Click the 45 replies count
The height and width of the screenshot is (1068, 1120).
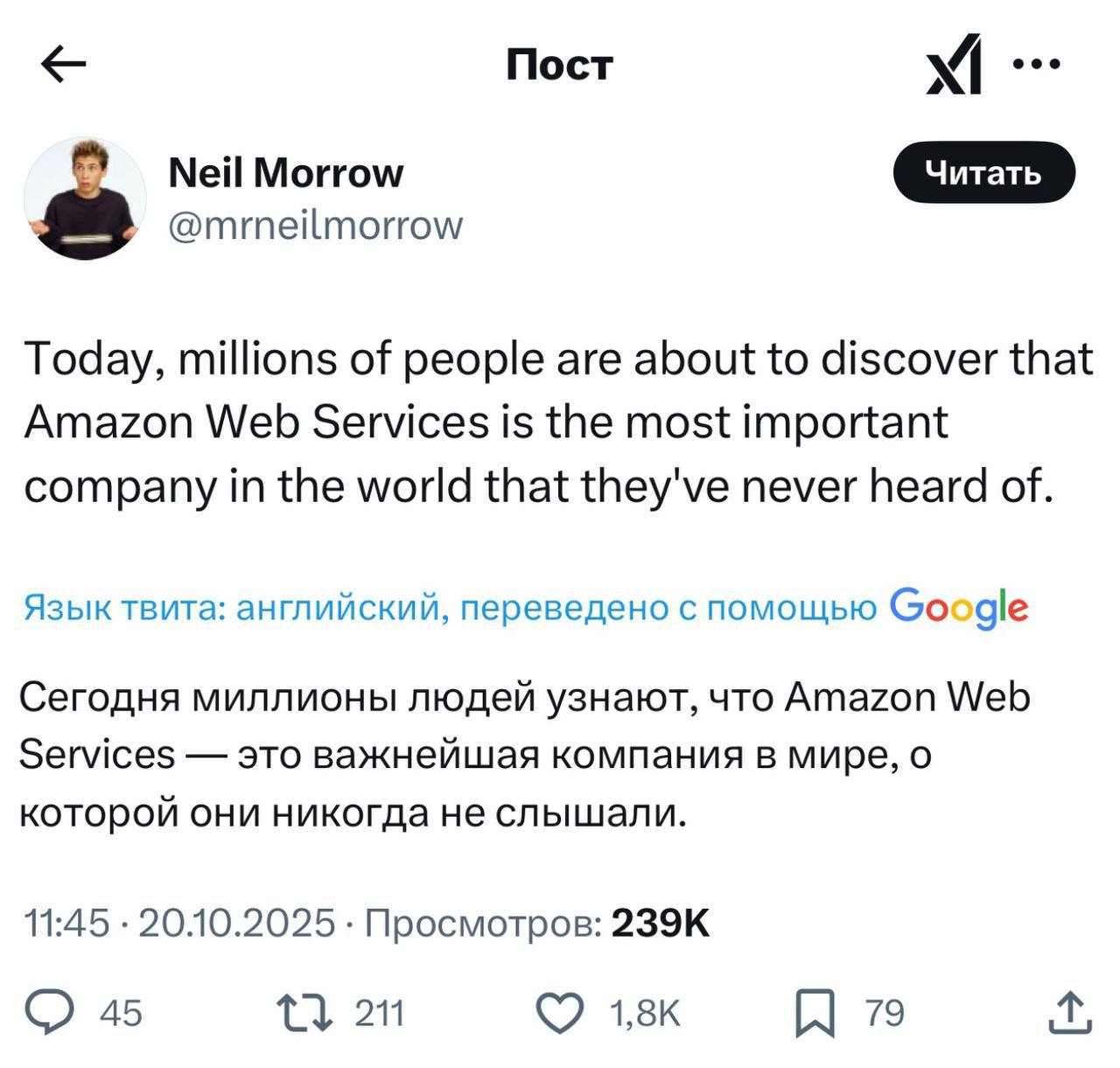coord(121,1013)
